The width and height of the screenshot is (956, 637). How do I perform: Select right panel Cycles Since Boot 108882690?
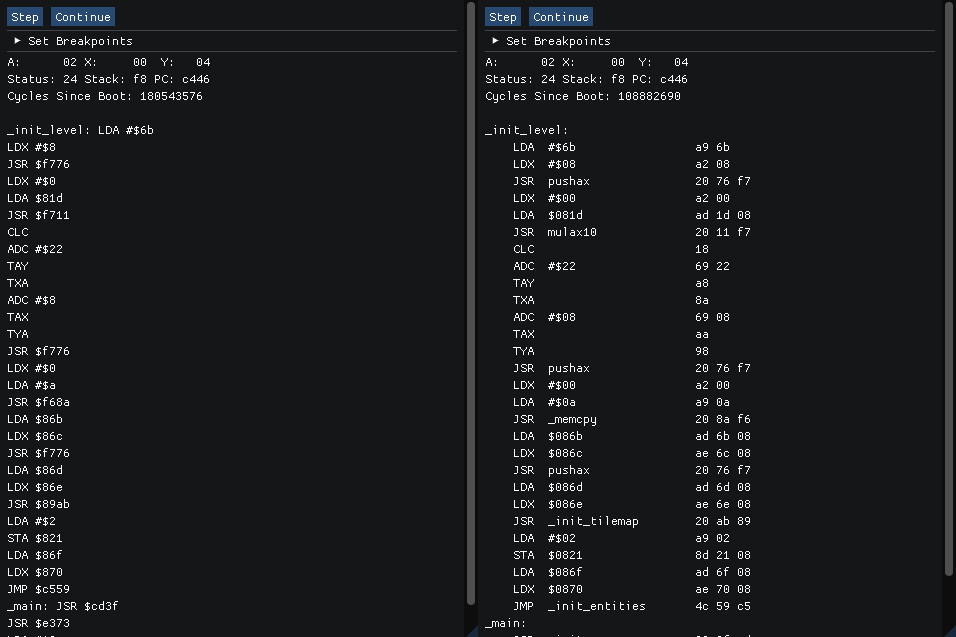tap(583, 96)
